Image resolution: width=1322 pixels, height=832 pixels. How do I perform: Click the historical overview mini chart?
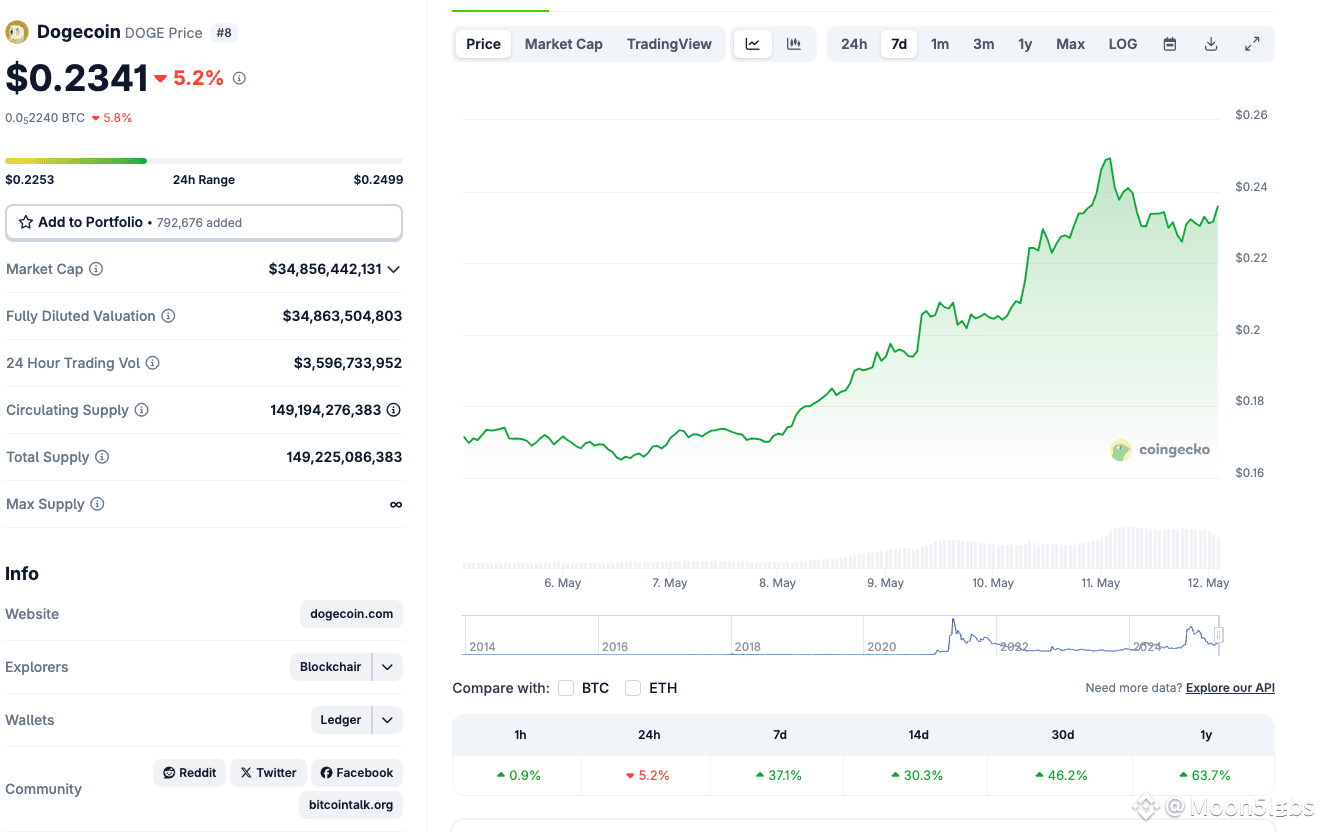coord(841,635)
